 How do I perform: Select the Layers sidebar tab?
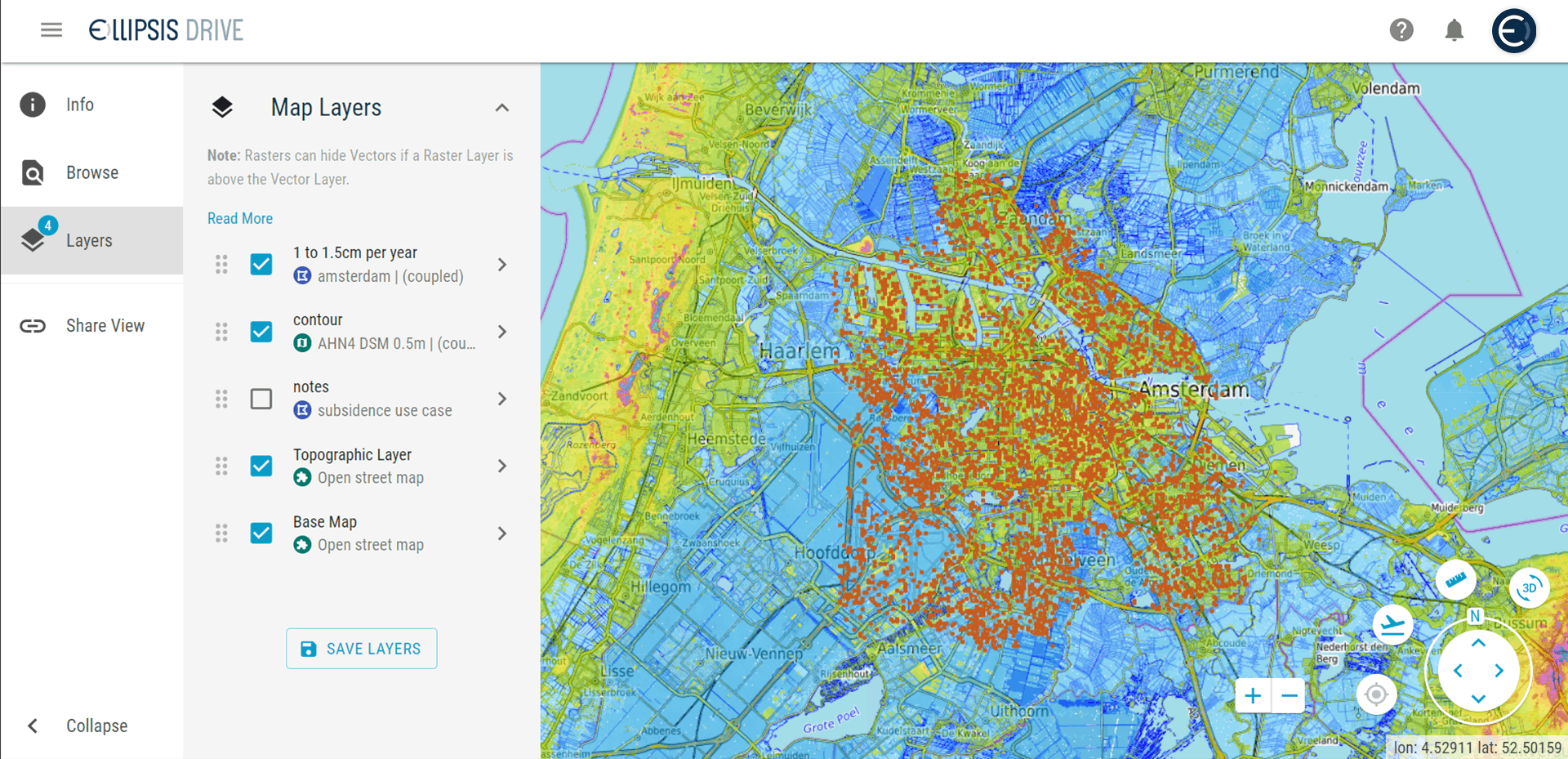[x=91, y=240]
